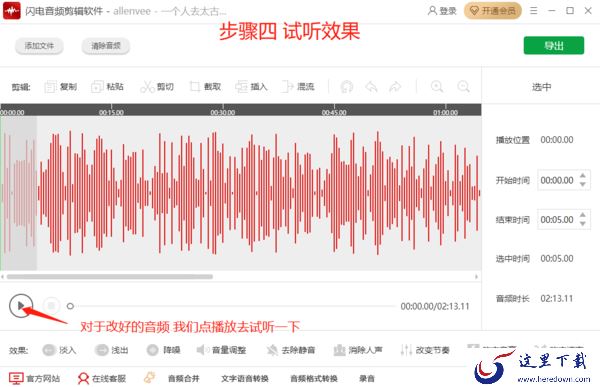Select the 混流 mix tool
600x387 pixels.
click(x=298, y=87)
